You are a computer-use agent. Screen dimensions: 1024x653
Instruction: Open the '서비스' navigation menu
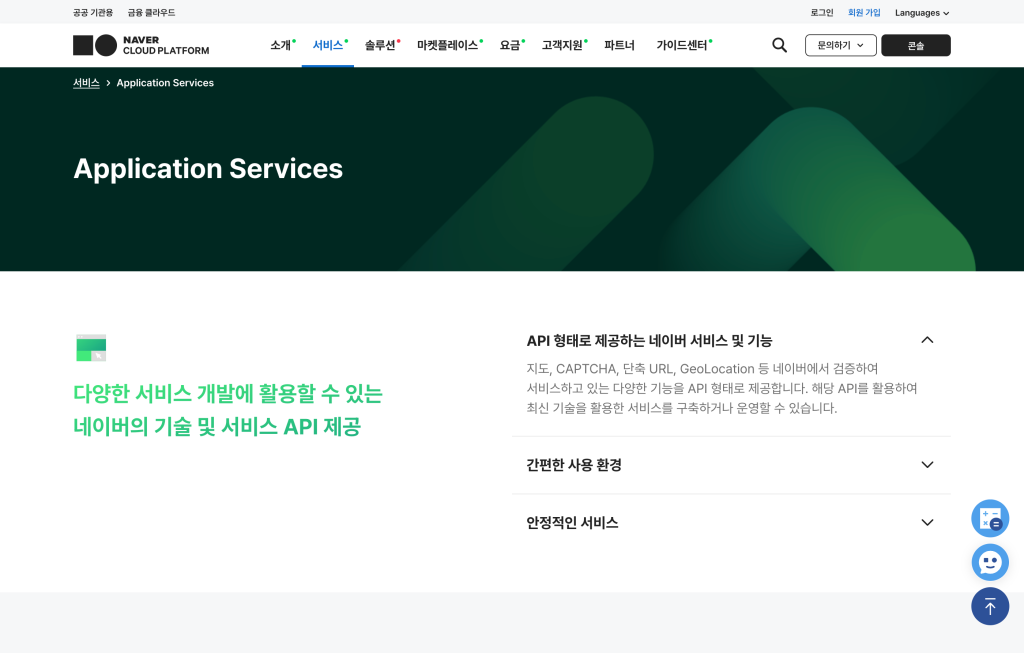click(327, 45)
